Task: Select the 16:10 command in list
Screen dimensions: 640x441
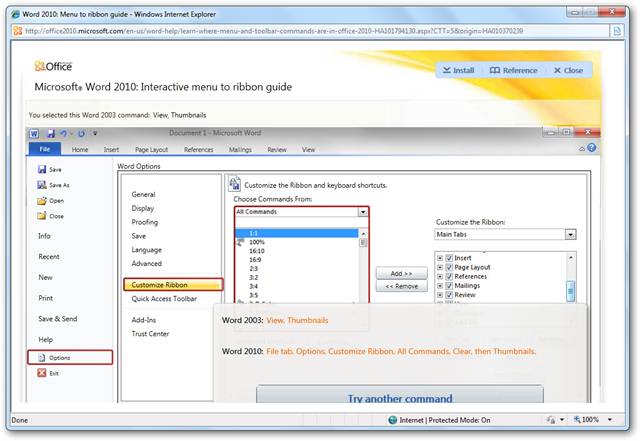Action: click(x=257, y=251)
